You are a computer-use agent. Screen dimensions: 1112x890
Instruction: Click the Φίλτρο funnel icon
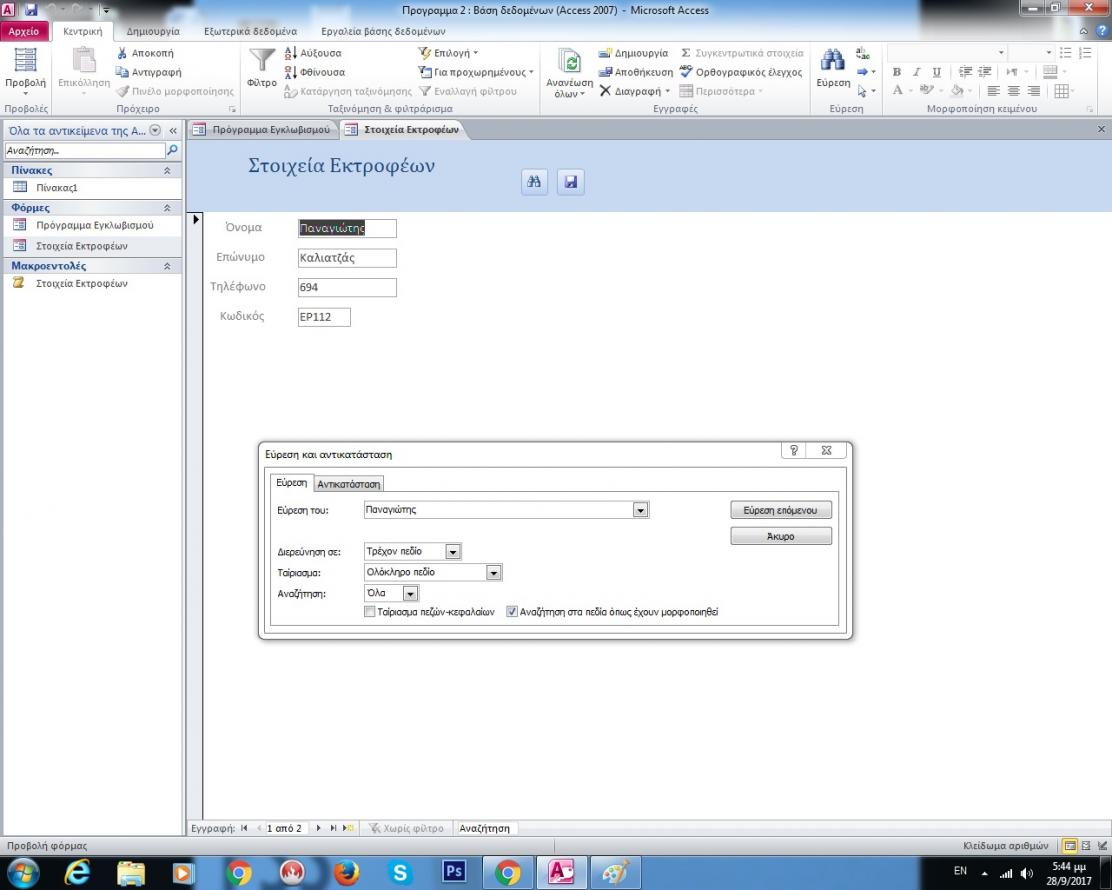click(x=262, y=61)
